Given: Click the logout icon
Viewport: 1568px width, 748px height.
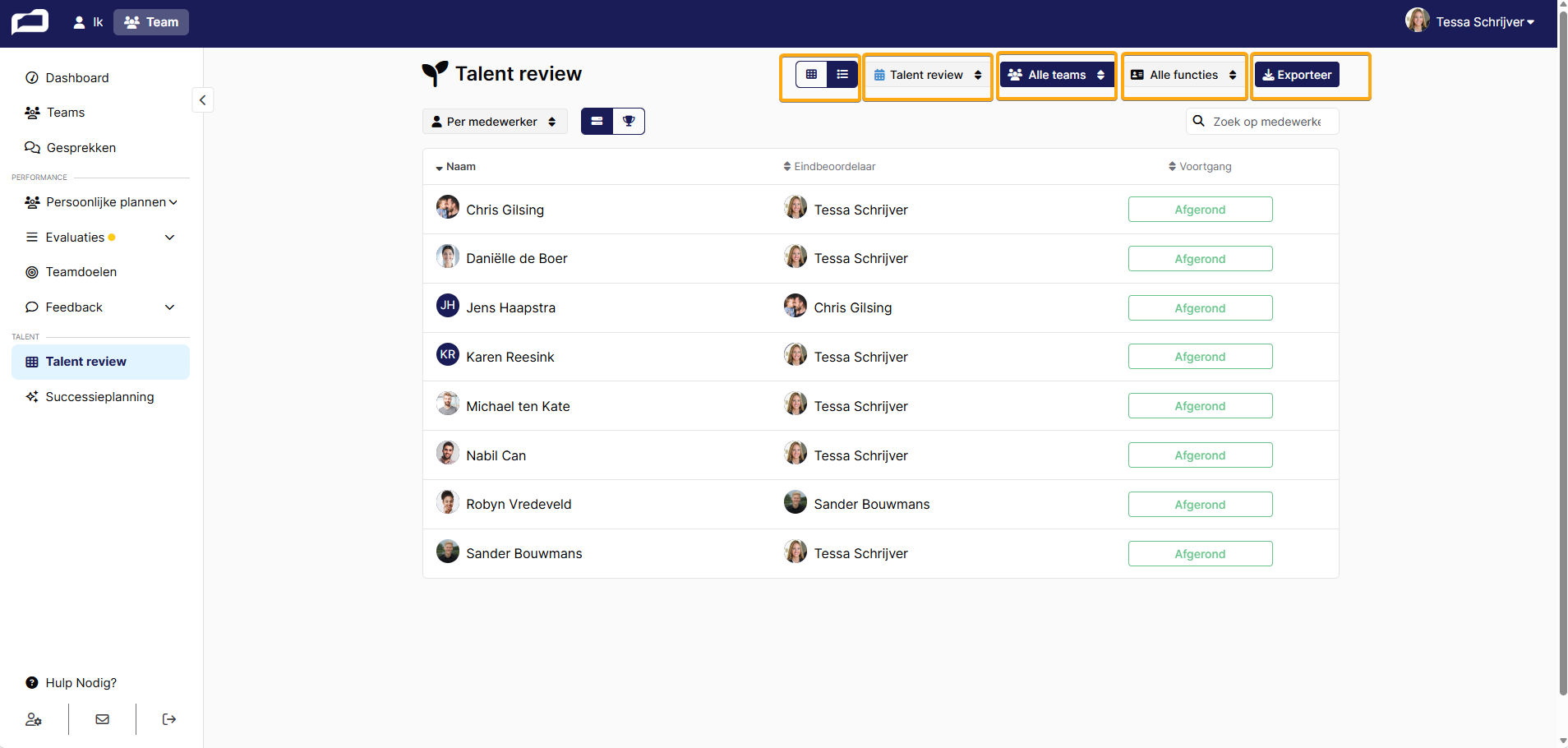Looking at the screenshot, I should click(169, 719).
